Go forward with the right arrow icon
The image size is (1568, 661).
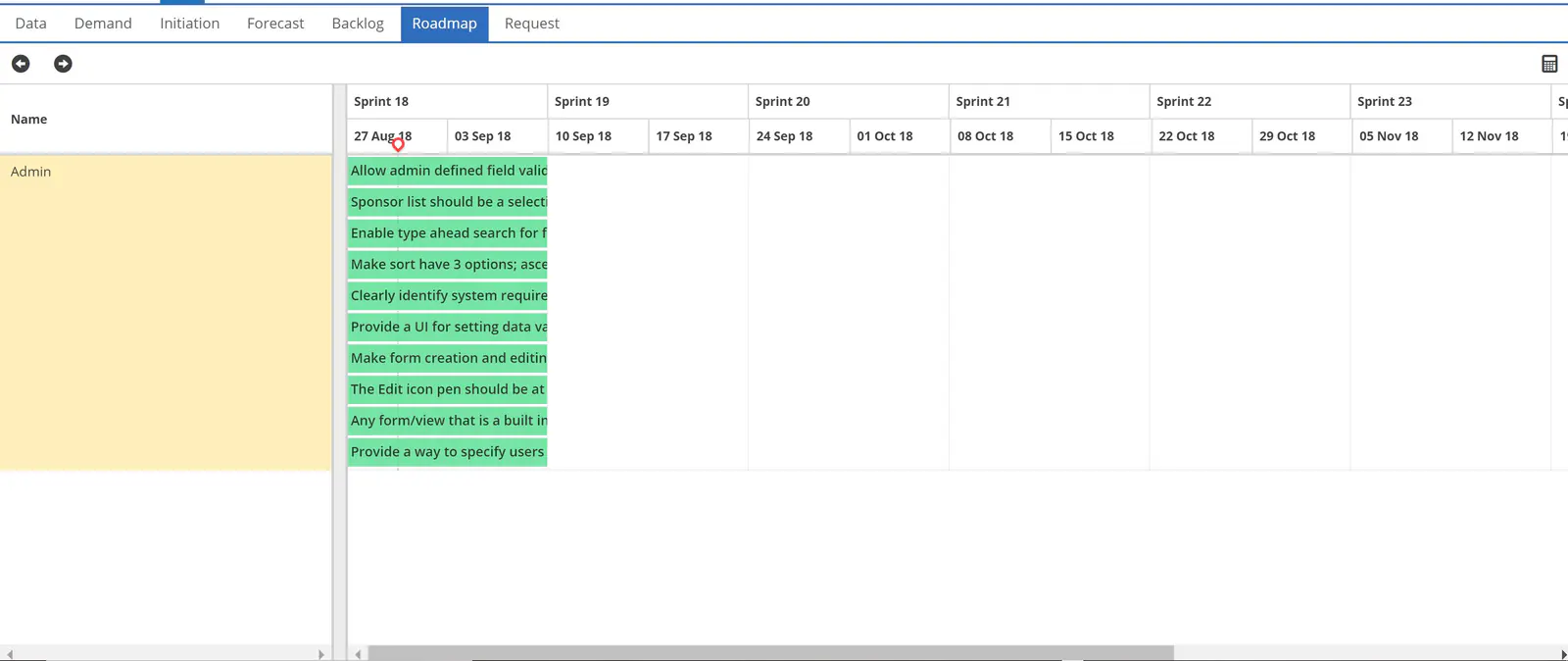(x=63, y=64)
